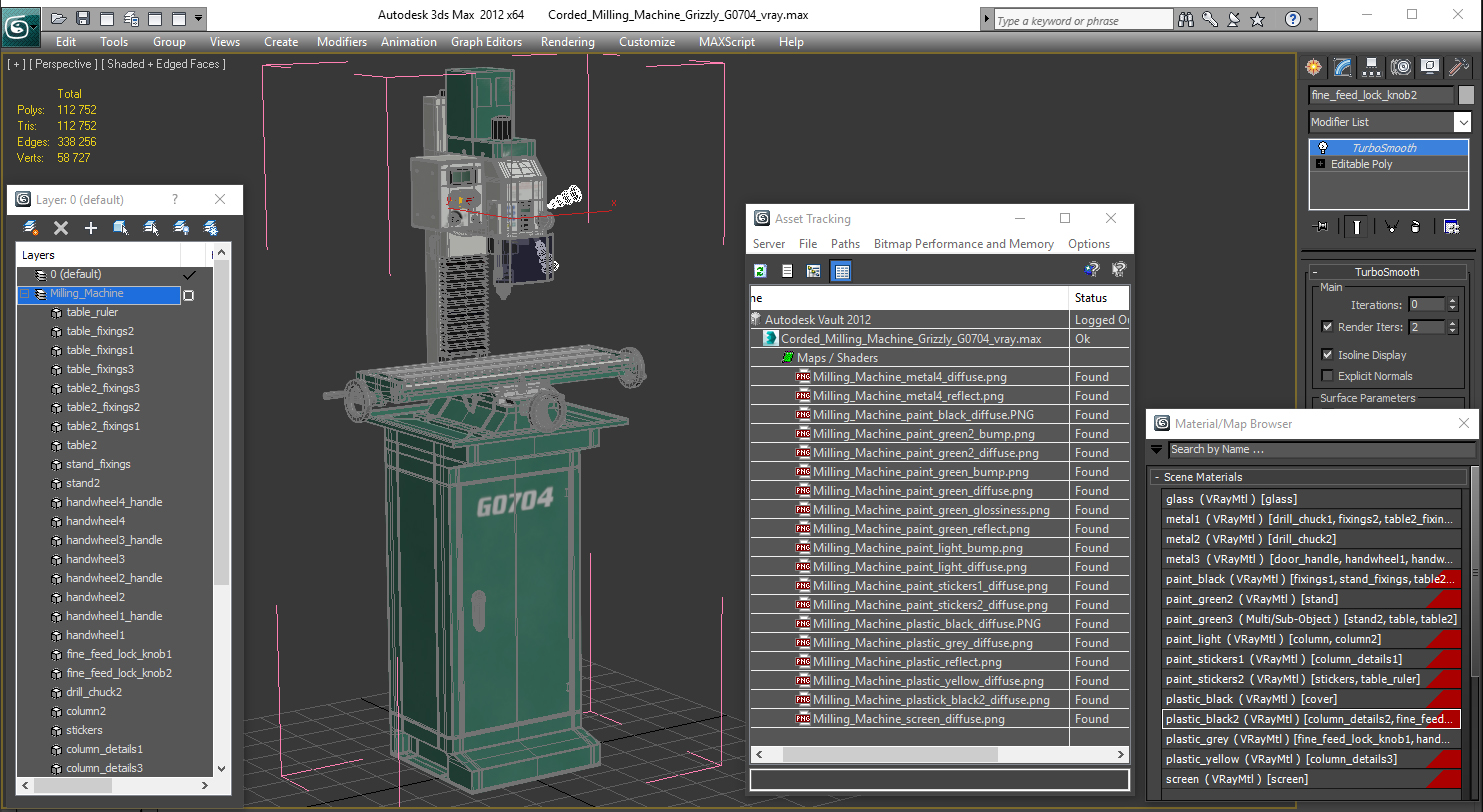Collapse the Milling_Machine layer tree
Screen dimensions: 1483x812
point(25,294)
